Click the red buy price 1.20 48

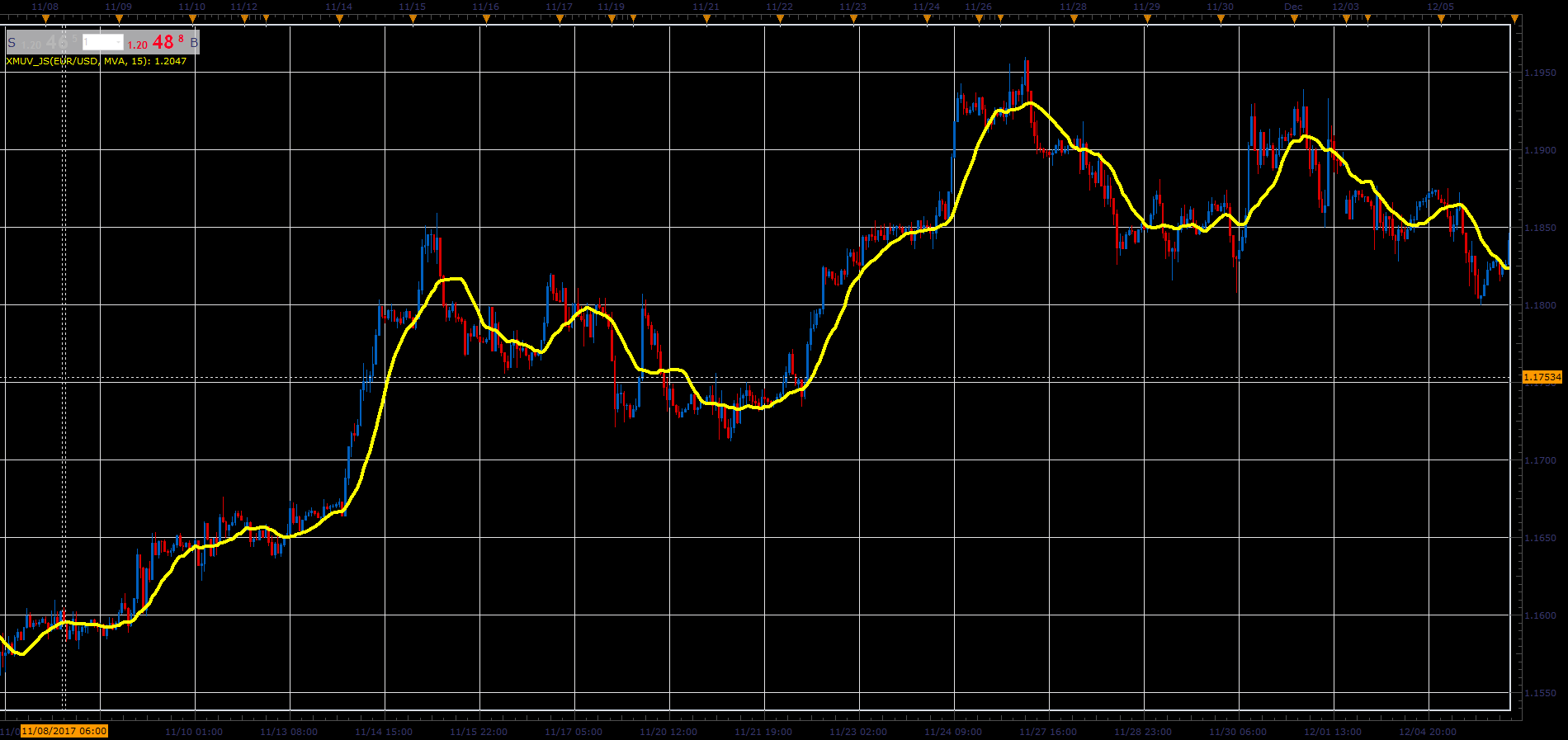(156, 42)
